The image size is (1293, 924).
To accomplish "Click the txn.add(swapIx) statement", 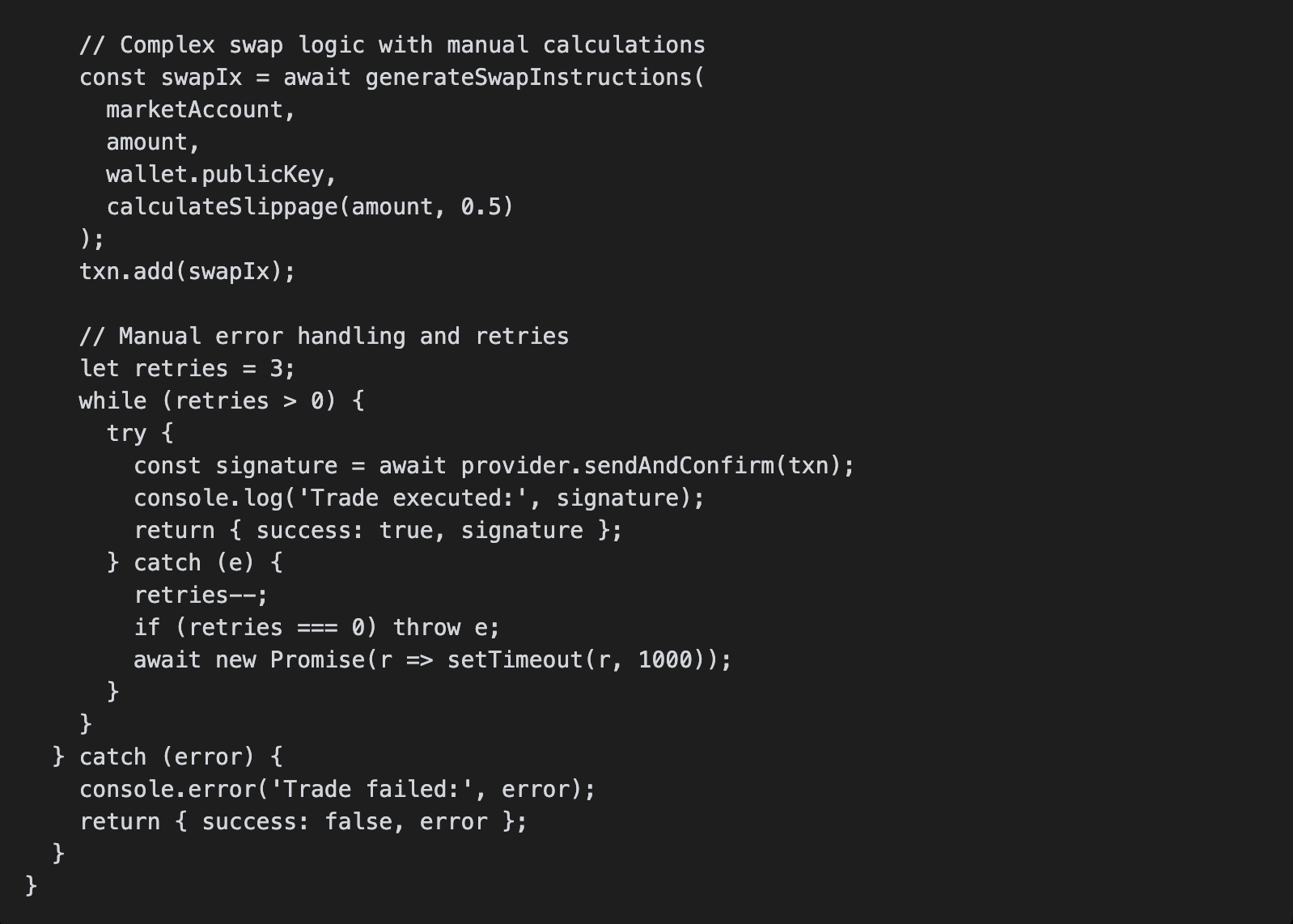I will [187, 272].
